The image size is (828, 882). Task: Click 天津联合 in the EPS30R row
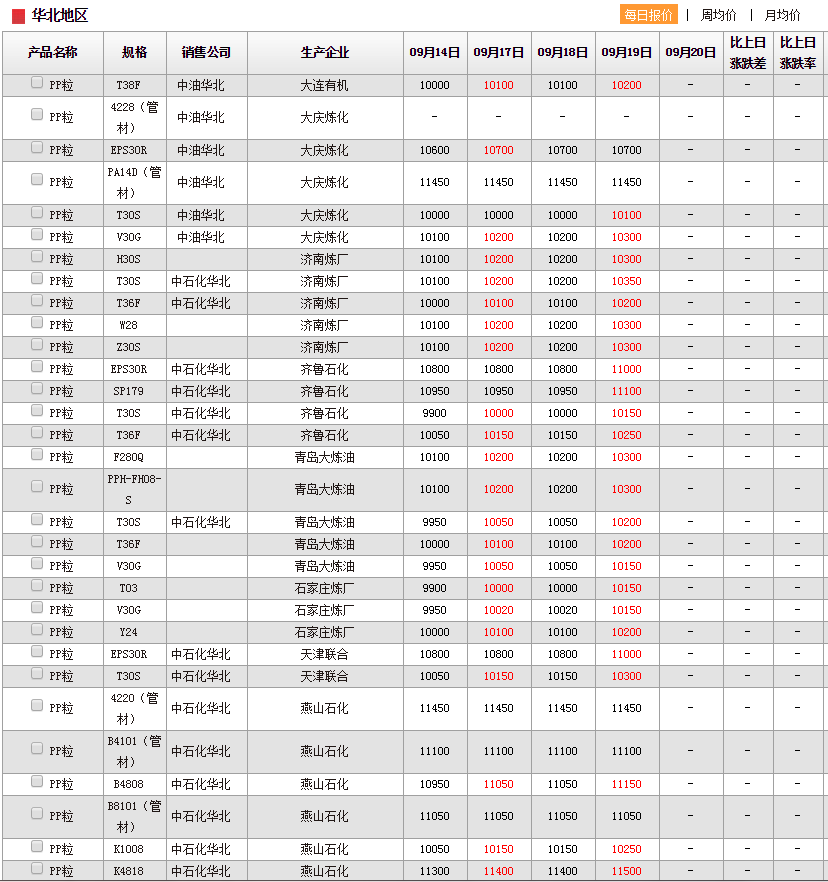(325, 654)
